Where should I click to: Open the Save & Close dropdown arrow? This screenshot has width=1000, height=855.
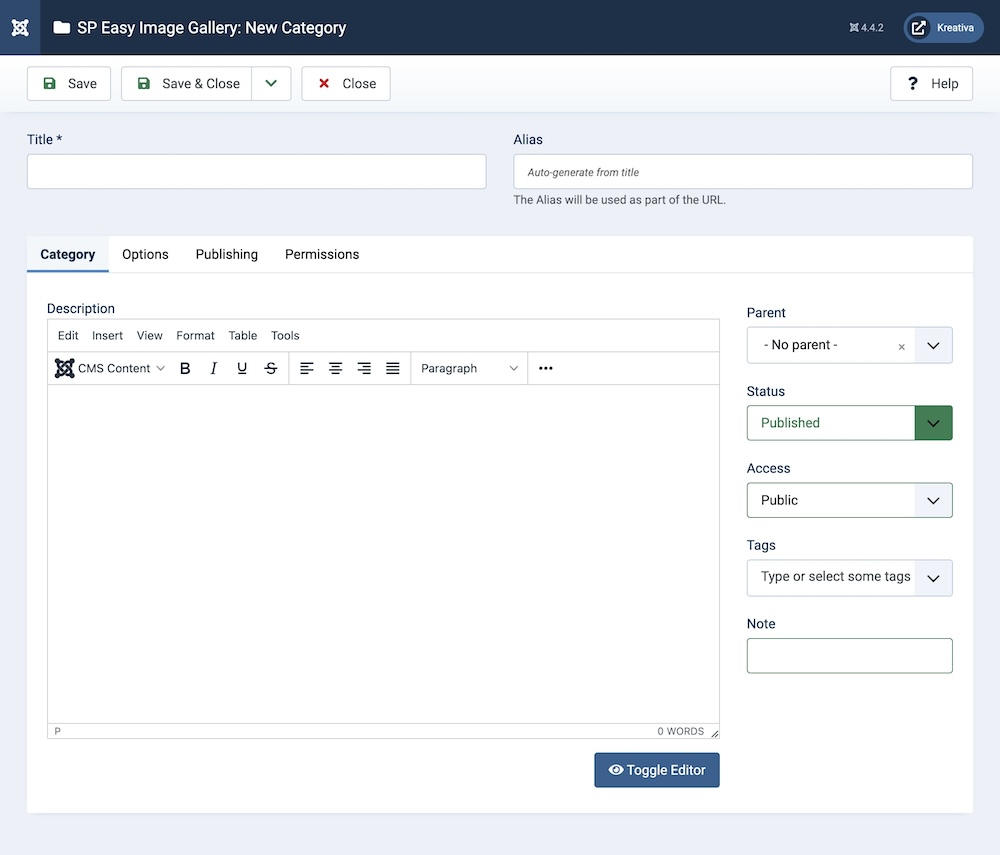coord(271,84)
